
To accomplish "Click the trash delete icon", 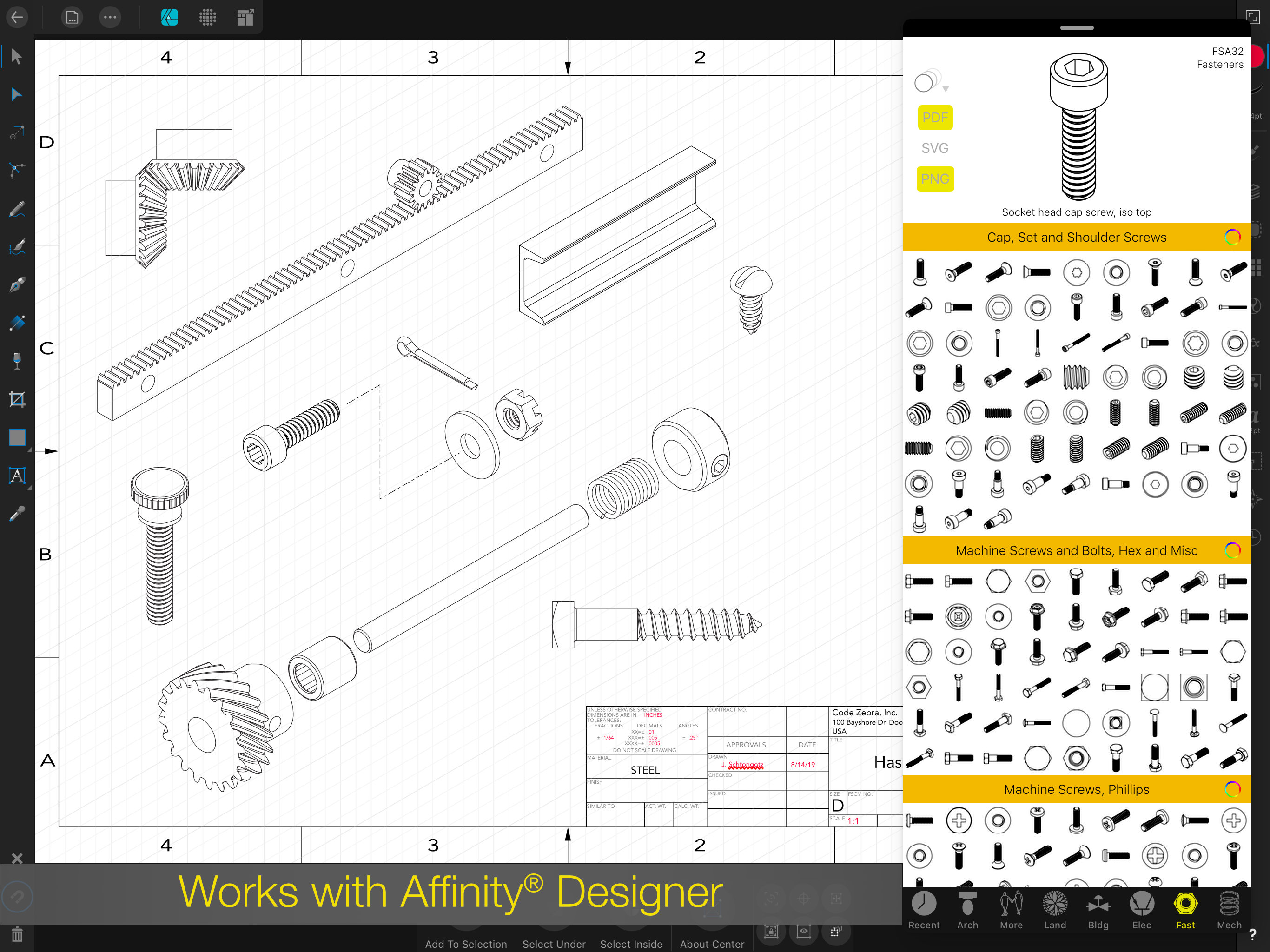I will (17, 935).
